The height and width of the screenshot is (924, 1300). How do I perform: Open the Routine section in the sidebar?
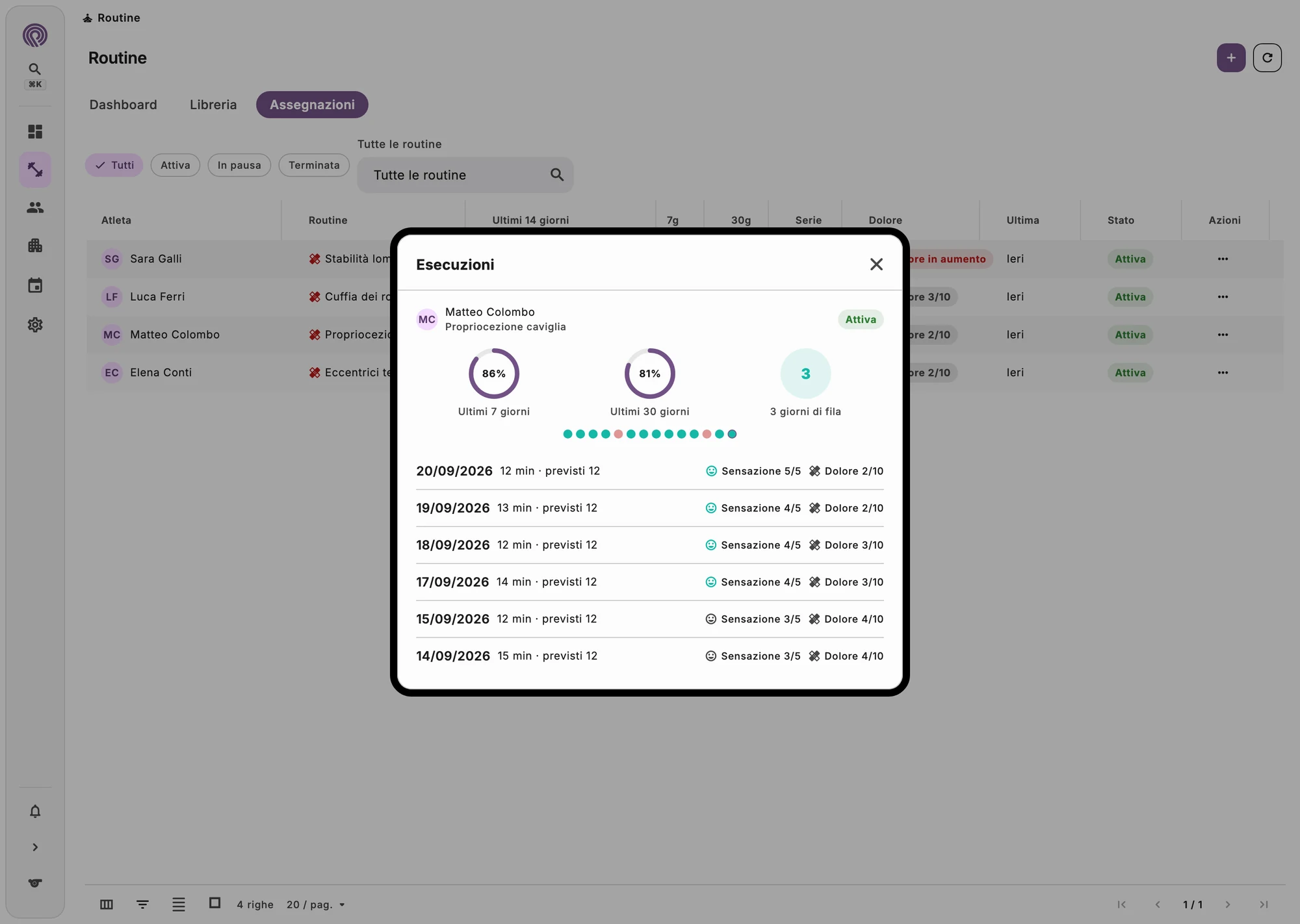[x=35, y=170]
